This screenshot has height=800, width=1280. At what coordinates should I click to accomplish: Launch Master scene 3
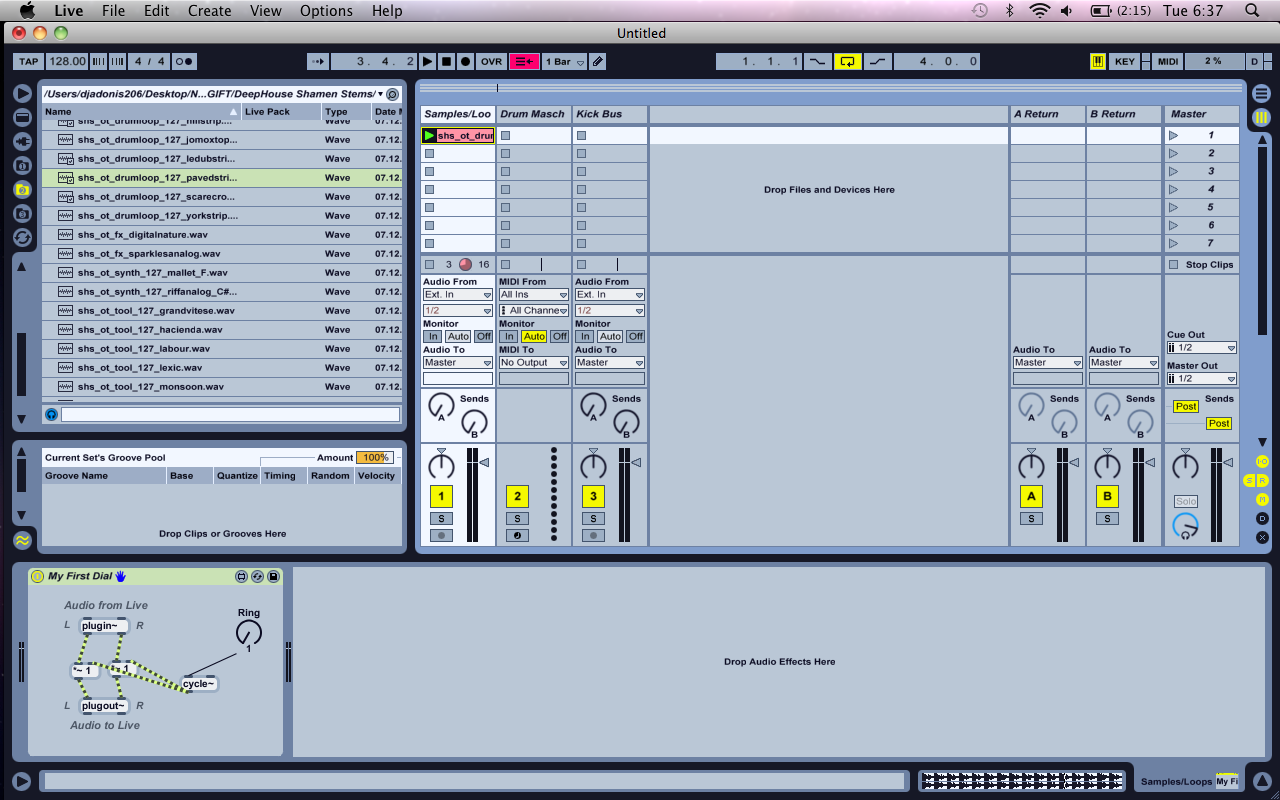(x=1174, y=171)
